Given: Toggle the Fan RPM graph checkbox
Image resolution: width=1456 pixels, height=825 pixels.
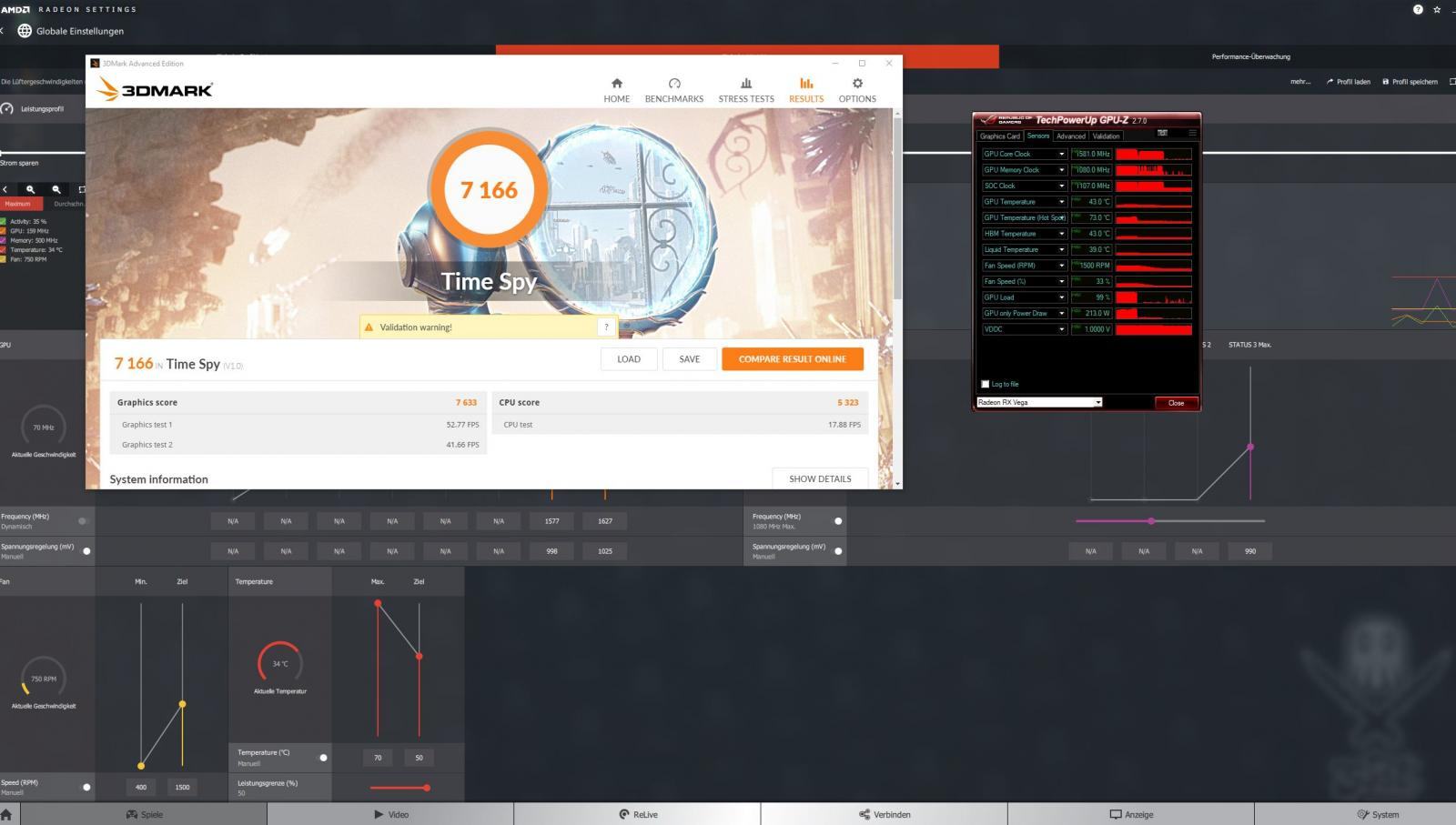Looking at the screenshot, I should pyautogui.click(x=4, y=259).
